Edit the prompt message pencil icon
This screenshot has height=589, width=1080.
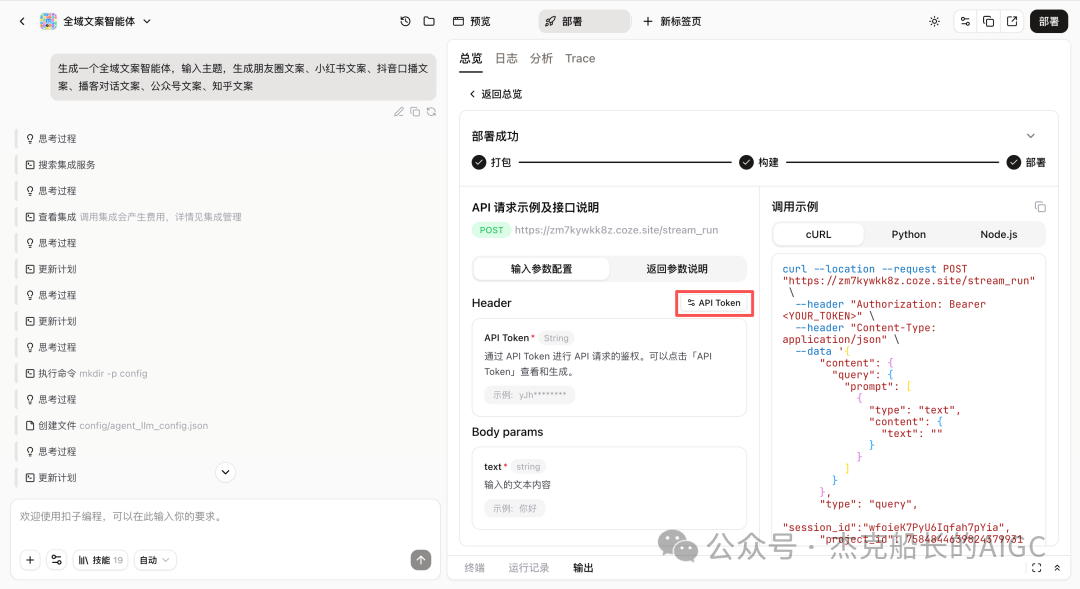pyautogui.click(x=399, y=112)
